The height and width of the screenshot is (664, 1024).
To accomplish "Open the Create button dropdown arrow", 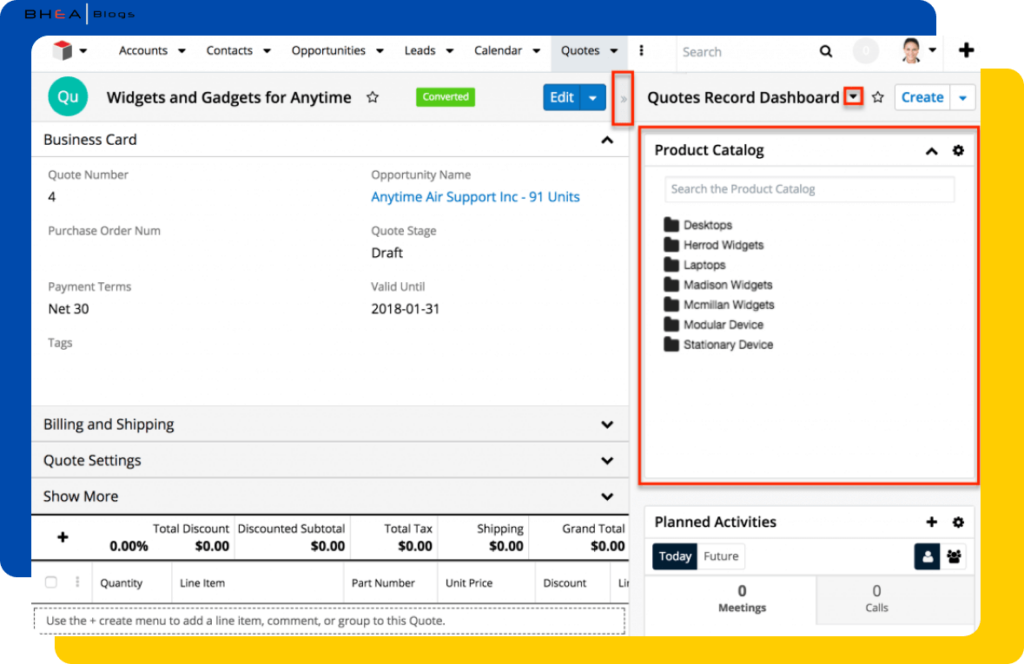I will click(x=963, y=98).
